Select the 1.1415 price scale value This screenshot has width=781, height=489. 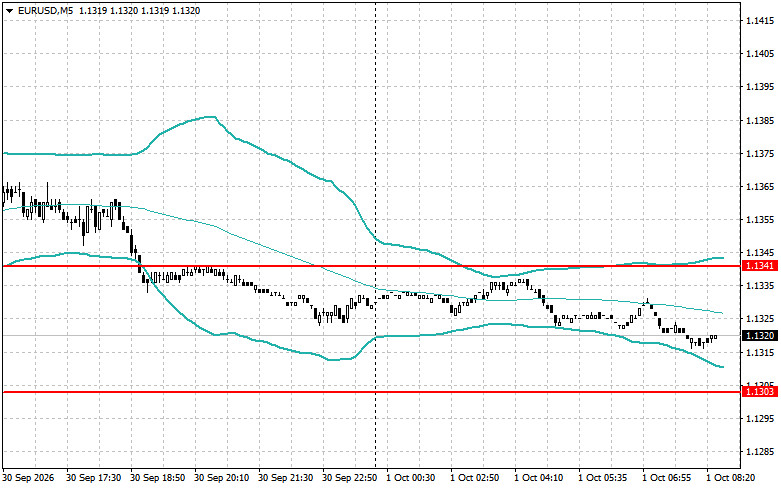(760, 20)
